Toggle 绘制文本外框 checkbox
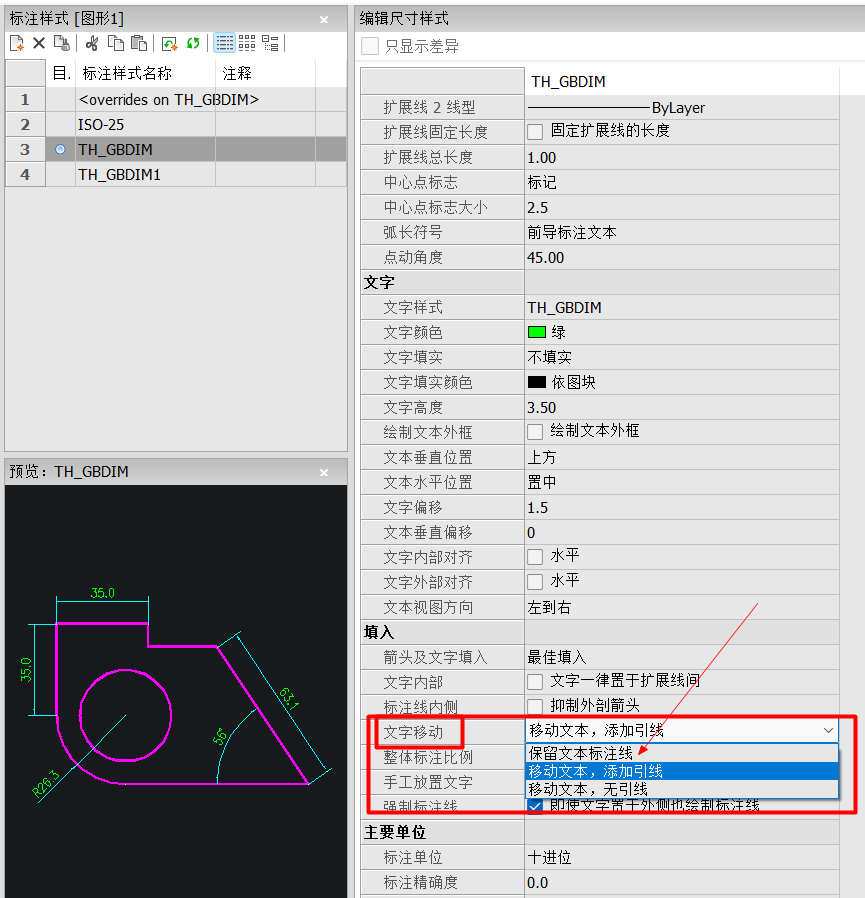Viewport: 865px width, 898px height. 535,432
